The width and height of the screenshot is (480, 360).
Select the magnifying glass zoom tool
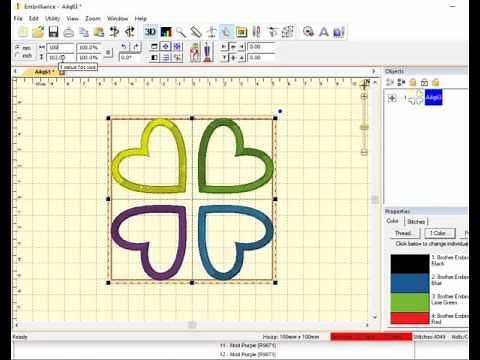point(181,32)
